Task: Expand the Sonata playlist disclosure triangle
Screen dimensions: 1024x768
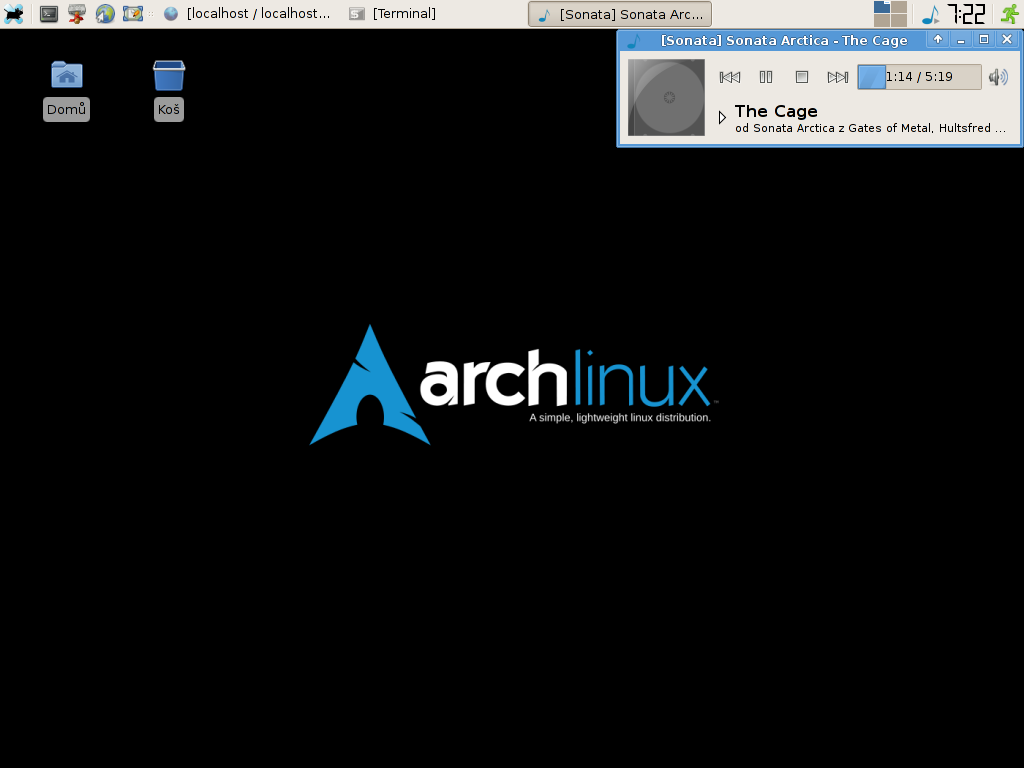Action: pyautogui.click(x=722, y=118)
